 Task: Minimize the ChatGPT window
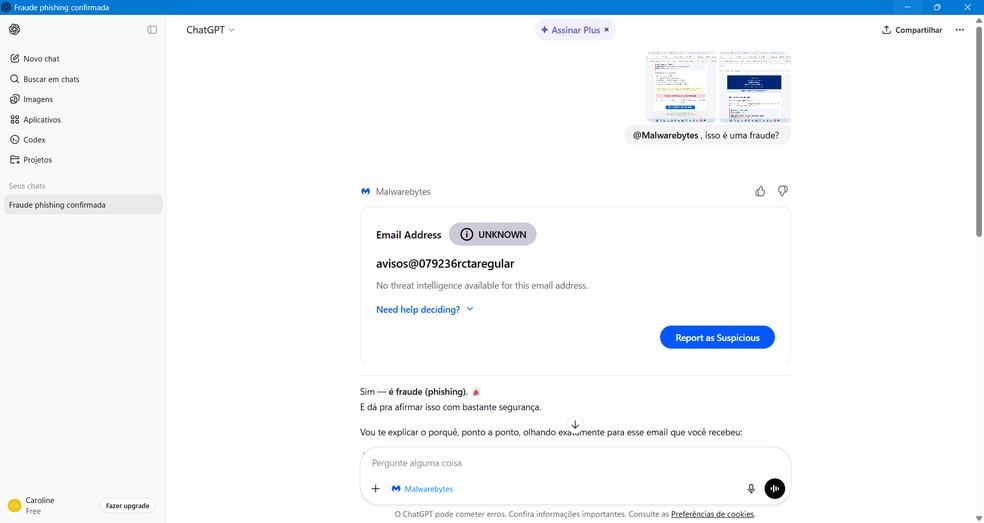[x=907, y=7]
